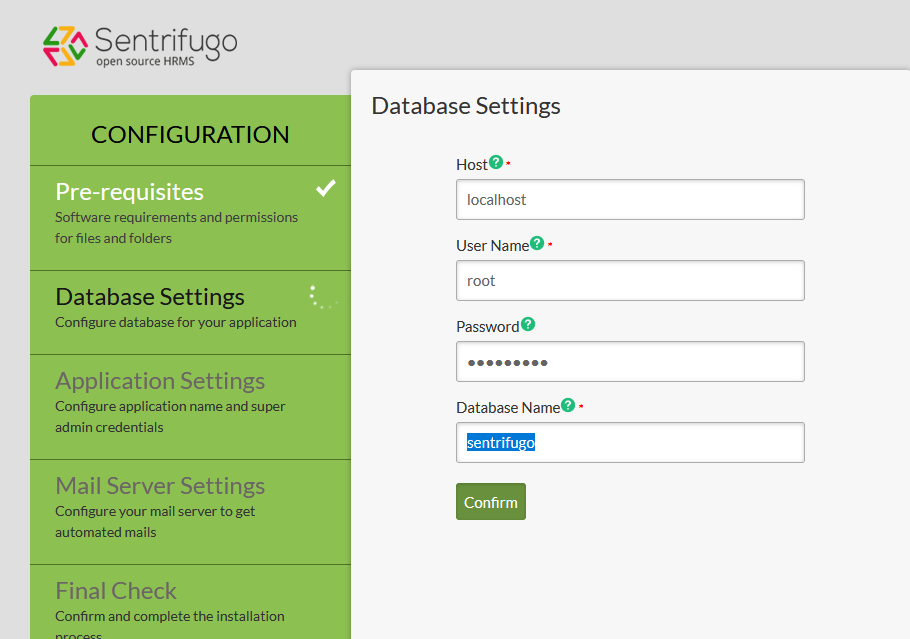
Task: Click the Database Settings page heading
Action: point(466,106)
